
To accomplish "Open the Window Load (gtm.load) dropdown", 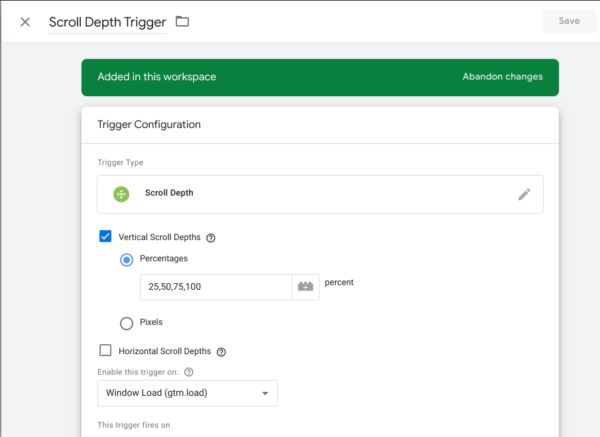I will click(187, 393).
